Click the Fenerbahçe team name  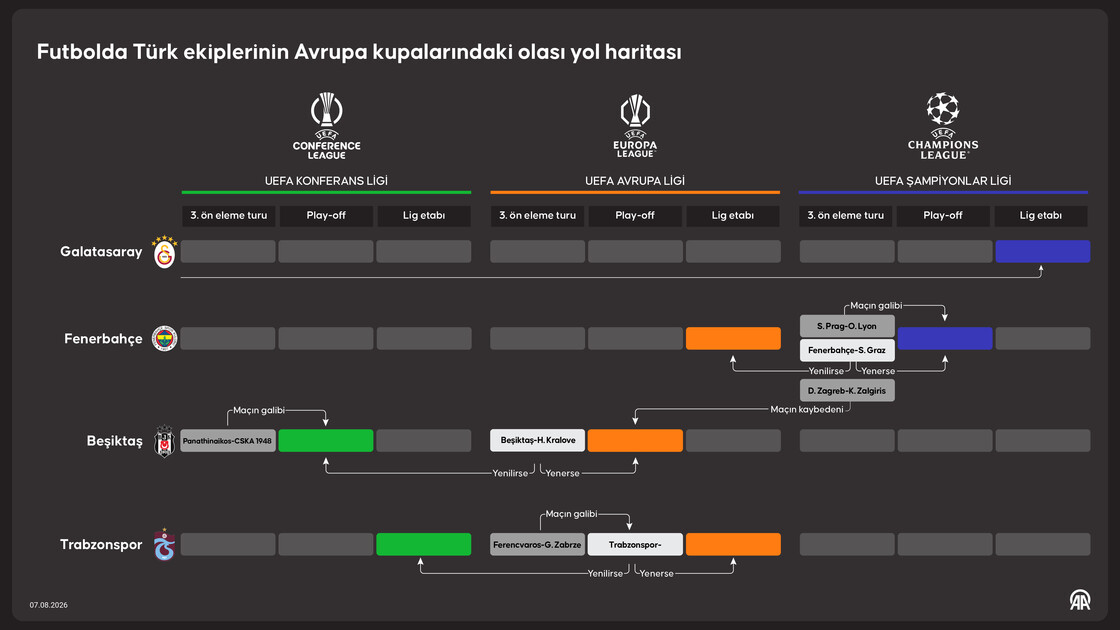point(104,339)
